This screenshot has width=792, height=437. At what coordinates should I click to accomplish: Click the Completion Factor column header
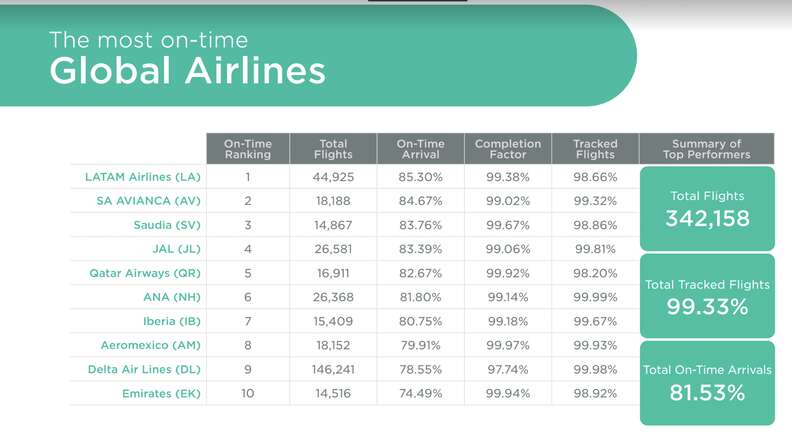click(x=507, y=149)
